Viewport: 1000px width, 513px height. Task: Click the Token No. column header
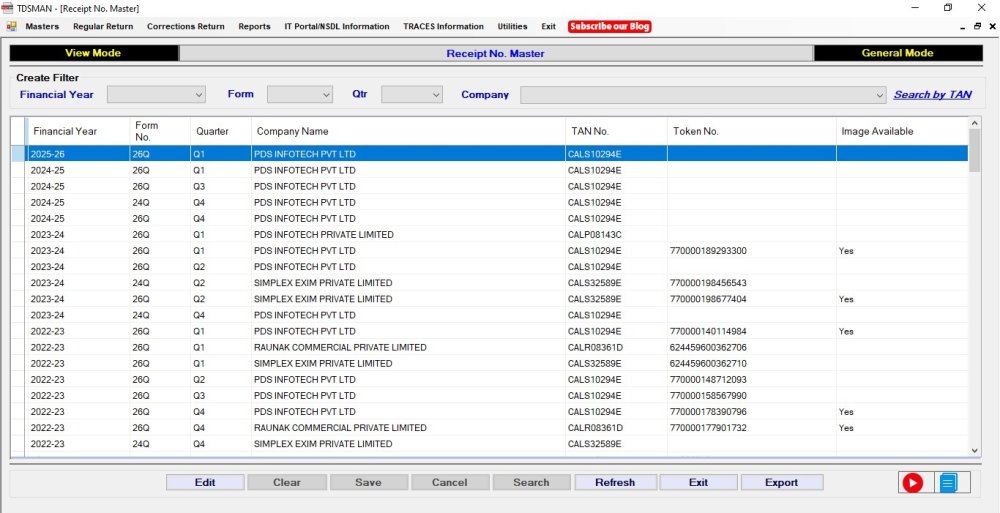[752, 131]
